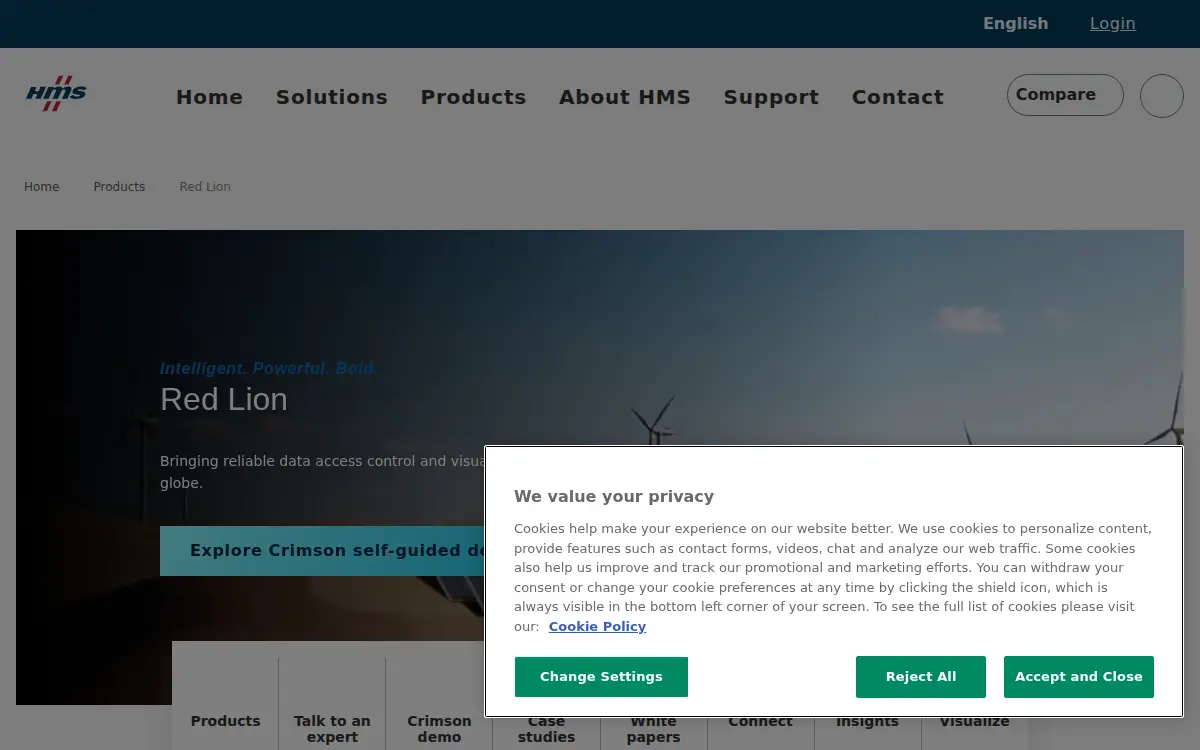Click the 'Intelligent. Powerful. Bold.' tagline

268,368
